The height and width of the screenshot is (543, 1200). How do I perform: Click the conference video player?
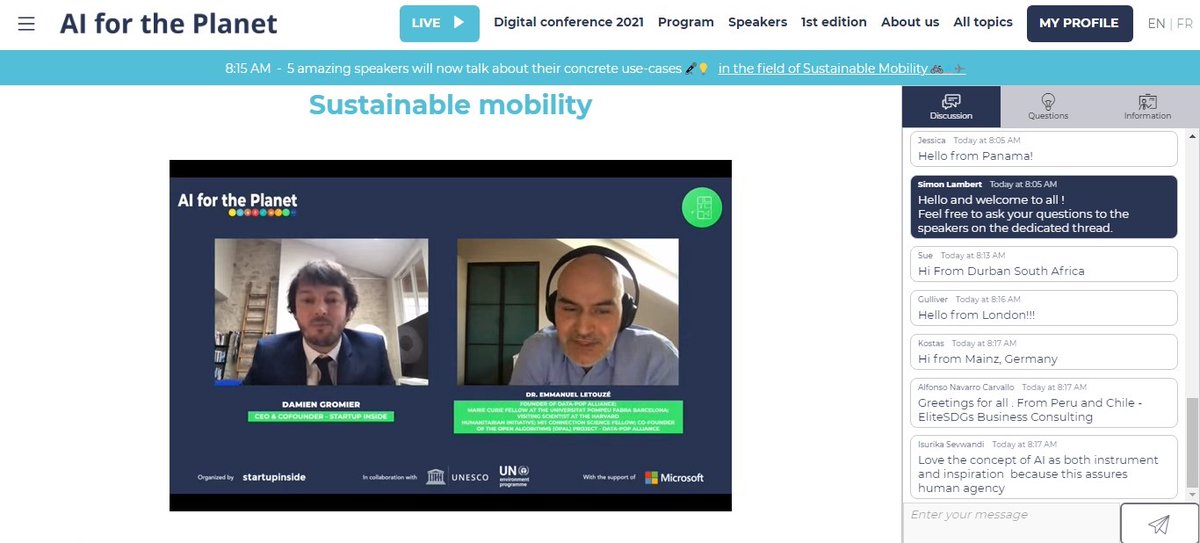pyautogui.click(x=450, y=335)
